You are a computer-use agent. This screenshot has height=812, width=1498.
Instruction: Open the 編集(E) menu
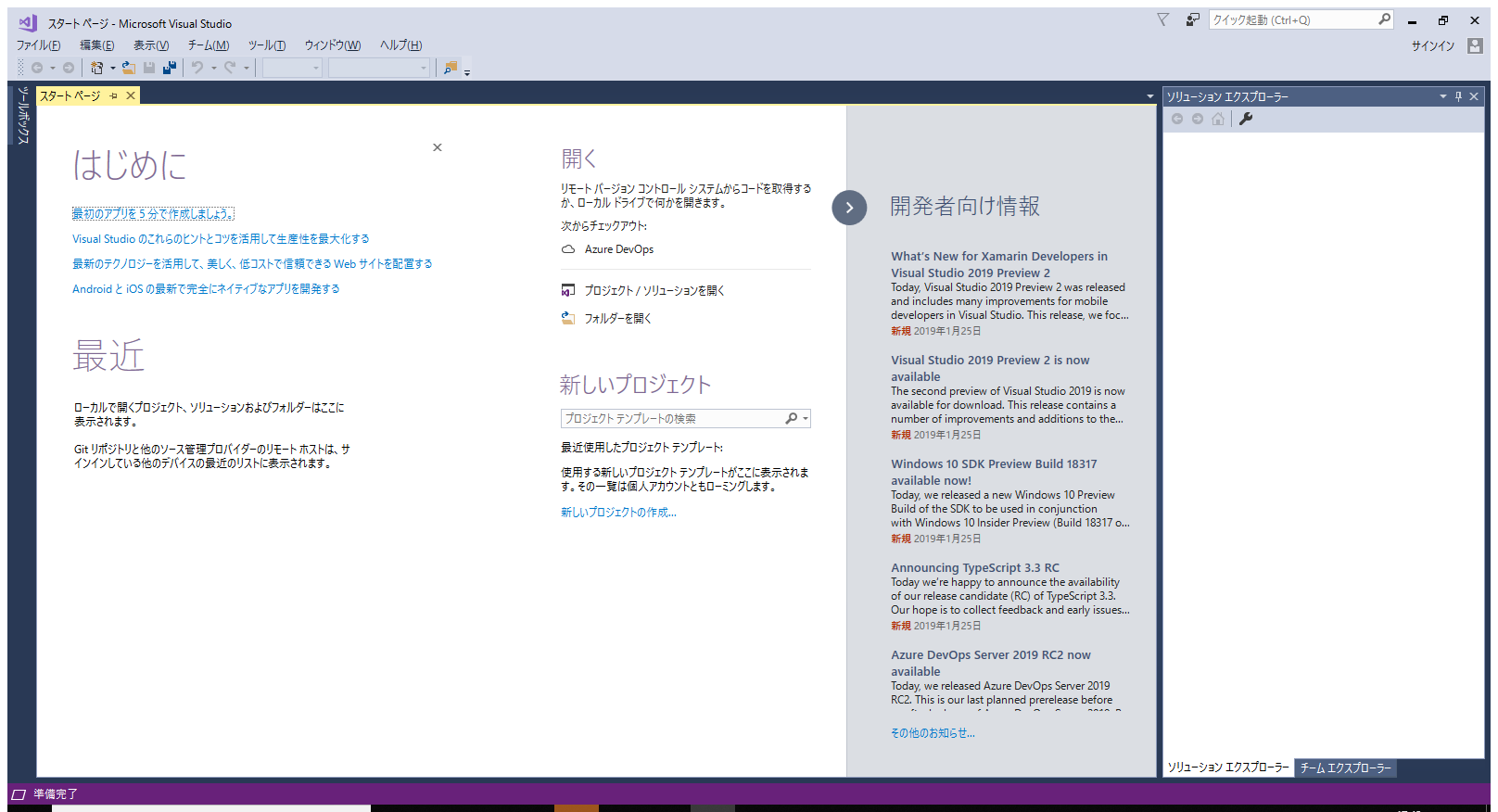pyautogui.click(x=97, y=45)
